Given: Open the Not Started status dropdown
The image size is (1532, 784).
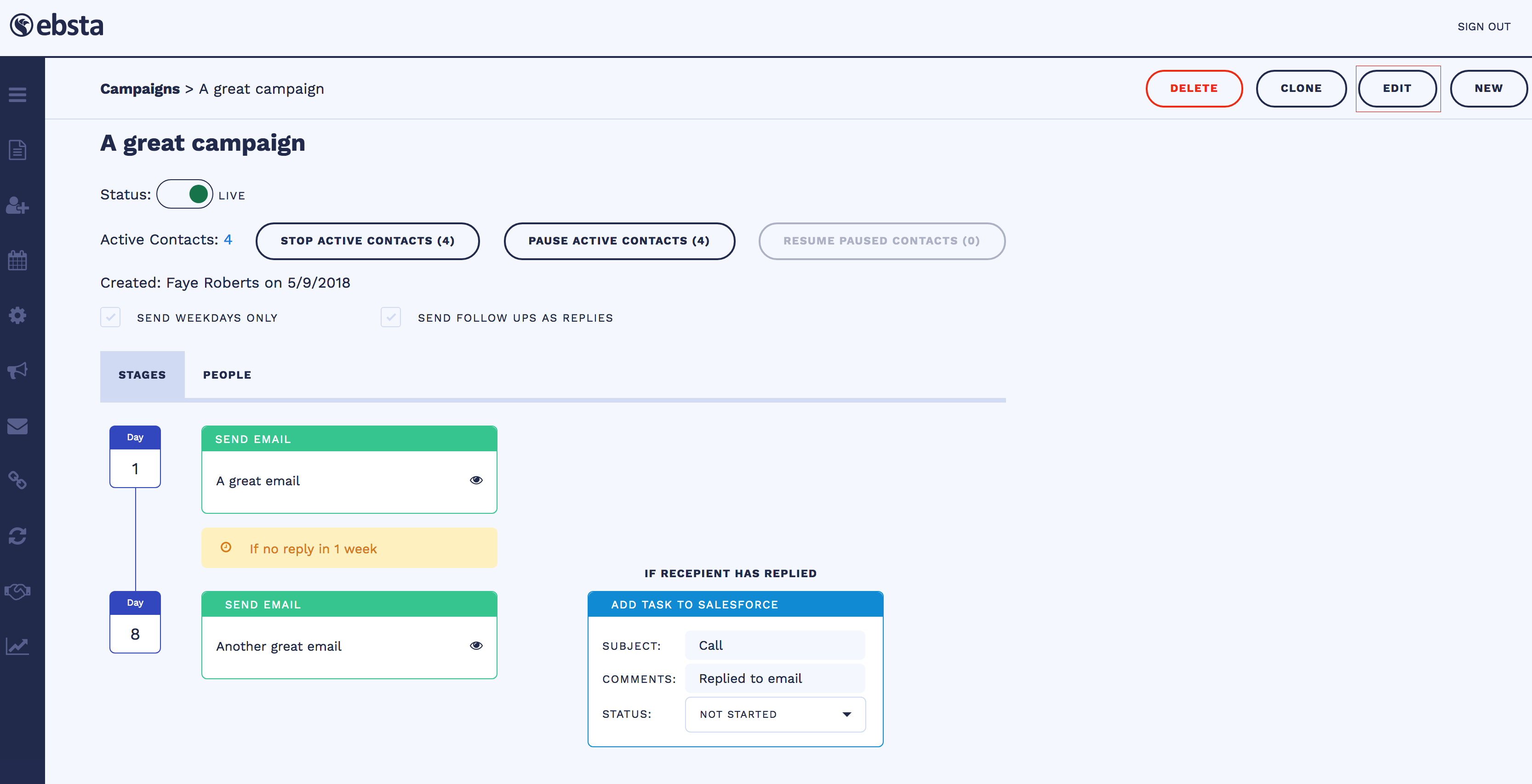Looking at the screenshot, I should 775,714.
